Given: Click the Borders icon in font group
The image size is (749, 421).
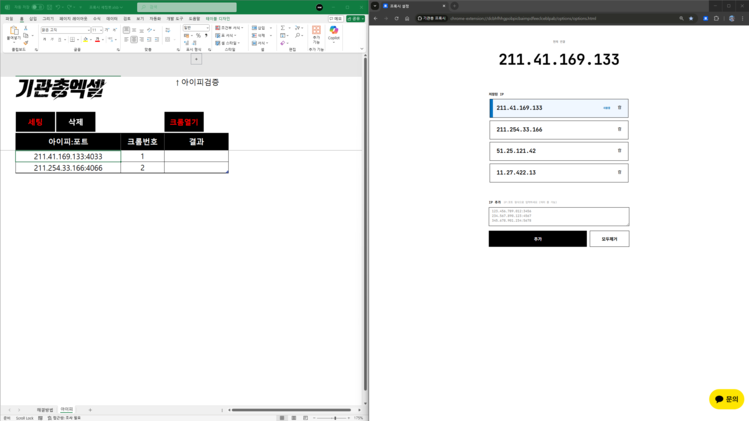Looking at the screenshot, I should pyautogui.click(x=72, y=39).
